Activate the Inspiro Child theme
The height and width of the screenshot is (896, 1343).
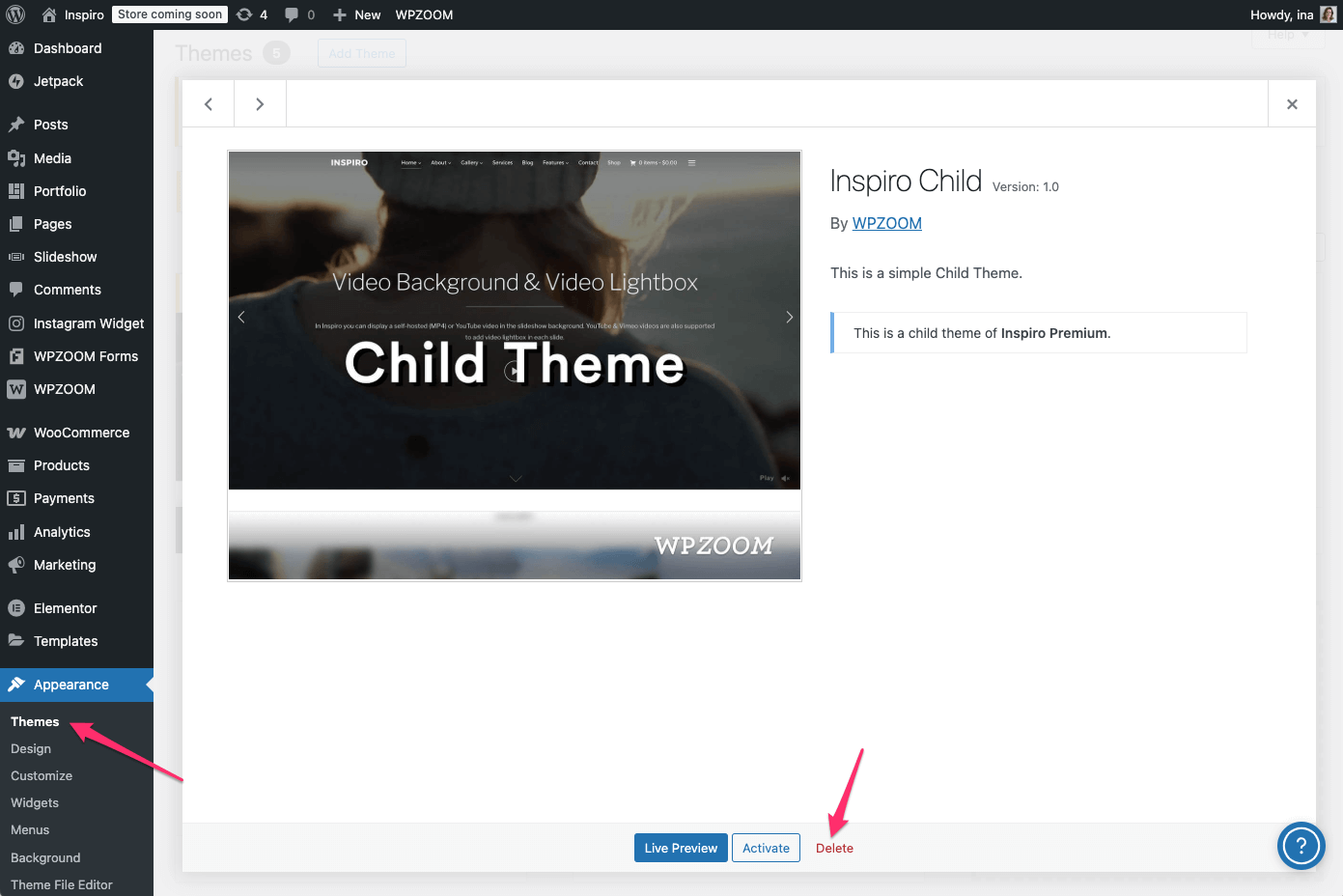pos(766,848)
